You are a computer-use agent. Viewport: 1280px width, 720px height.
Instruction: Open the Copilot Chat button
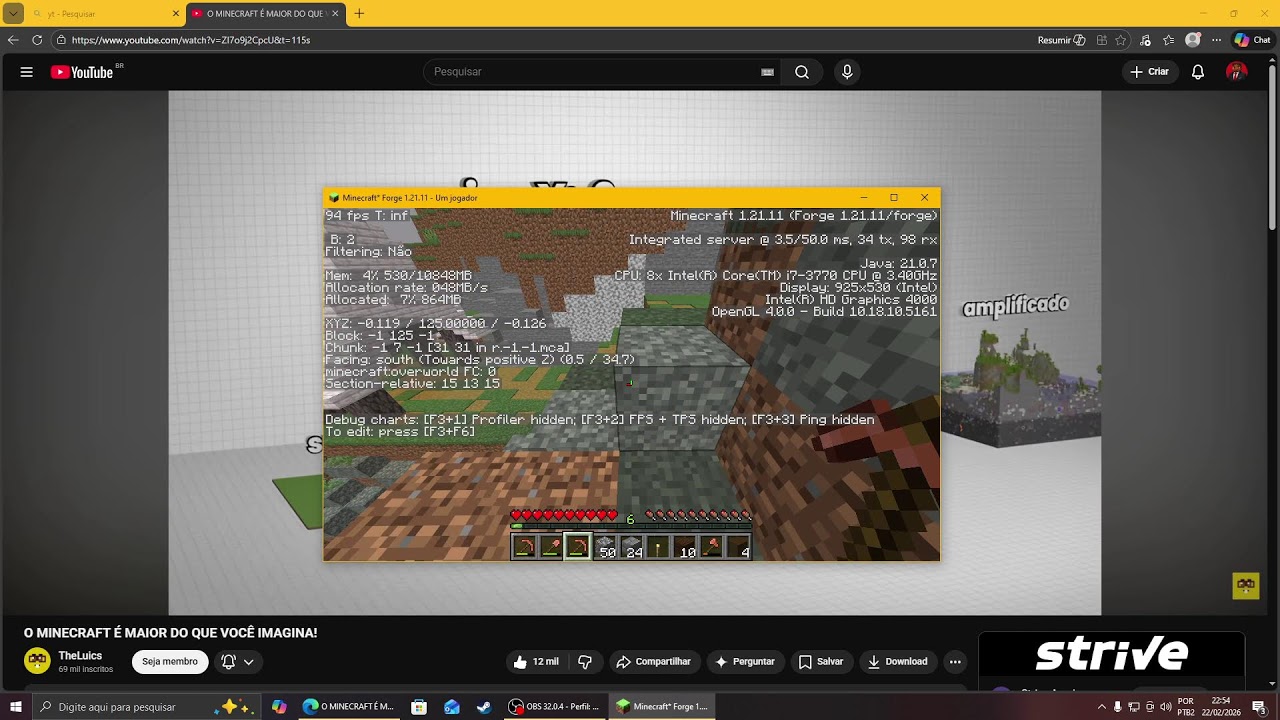(1252, 40)
